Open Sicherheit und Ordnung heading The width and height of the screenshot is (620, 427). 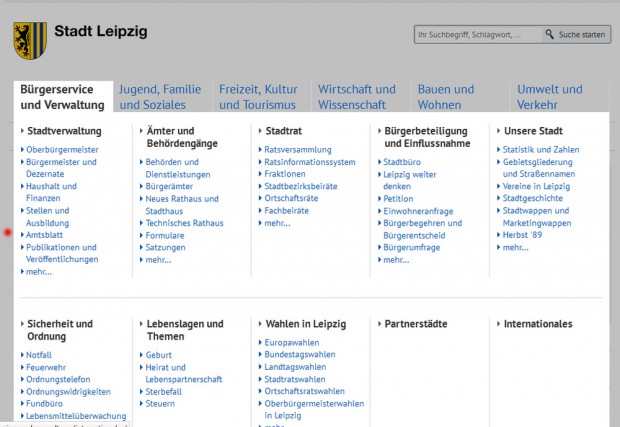(60, 330)
